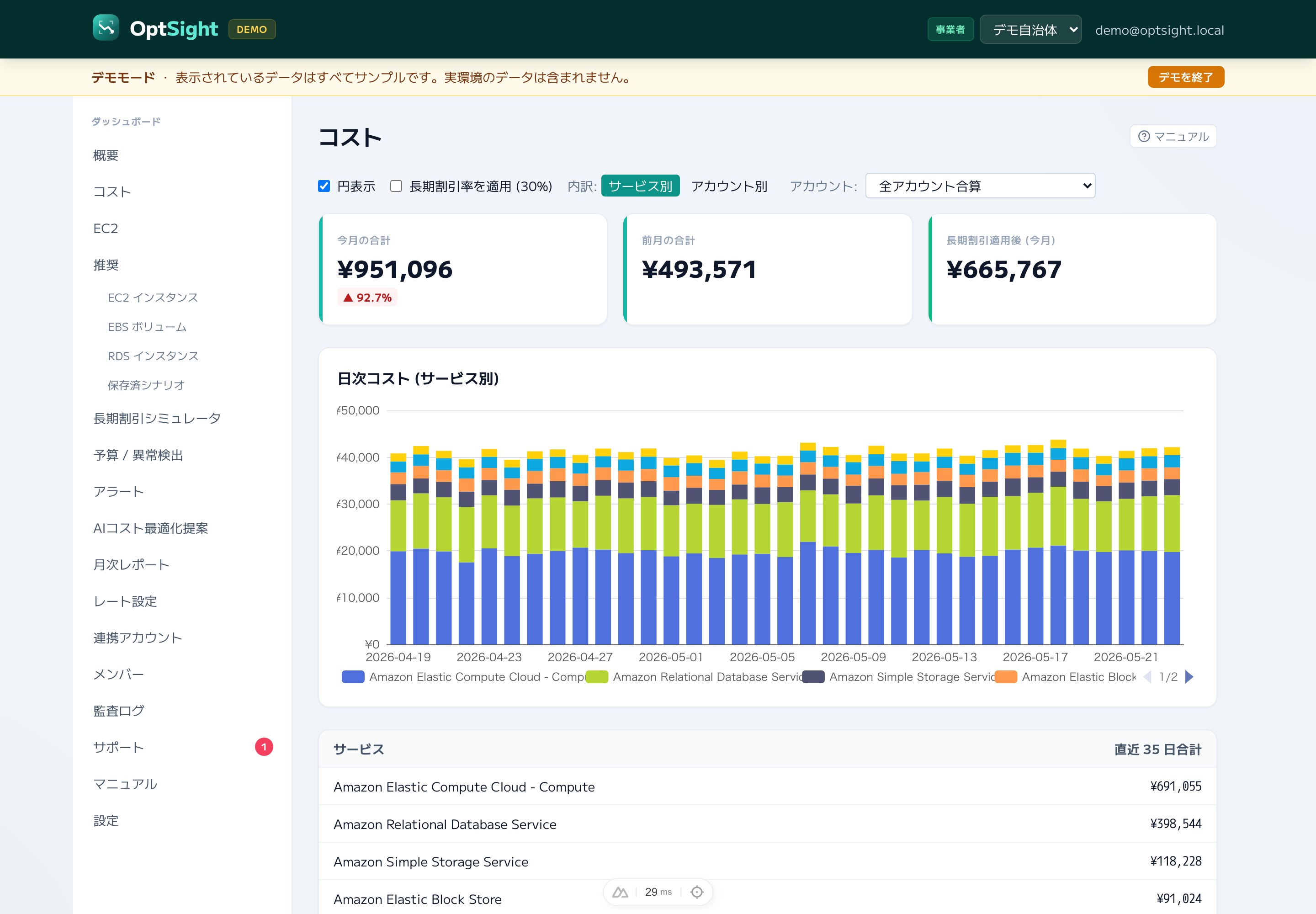Enable 長期割引率を適用 (30%) checkbox
This screenshot has height=914, width=1316.
(x=396, y=186)
